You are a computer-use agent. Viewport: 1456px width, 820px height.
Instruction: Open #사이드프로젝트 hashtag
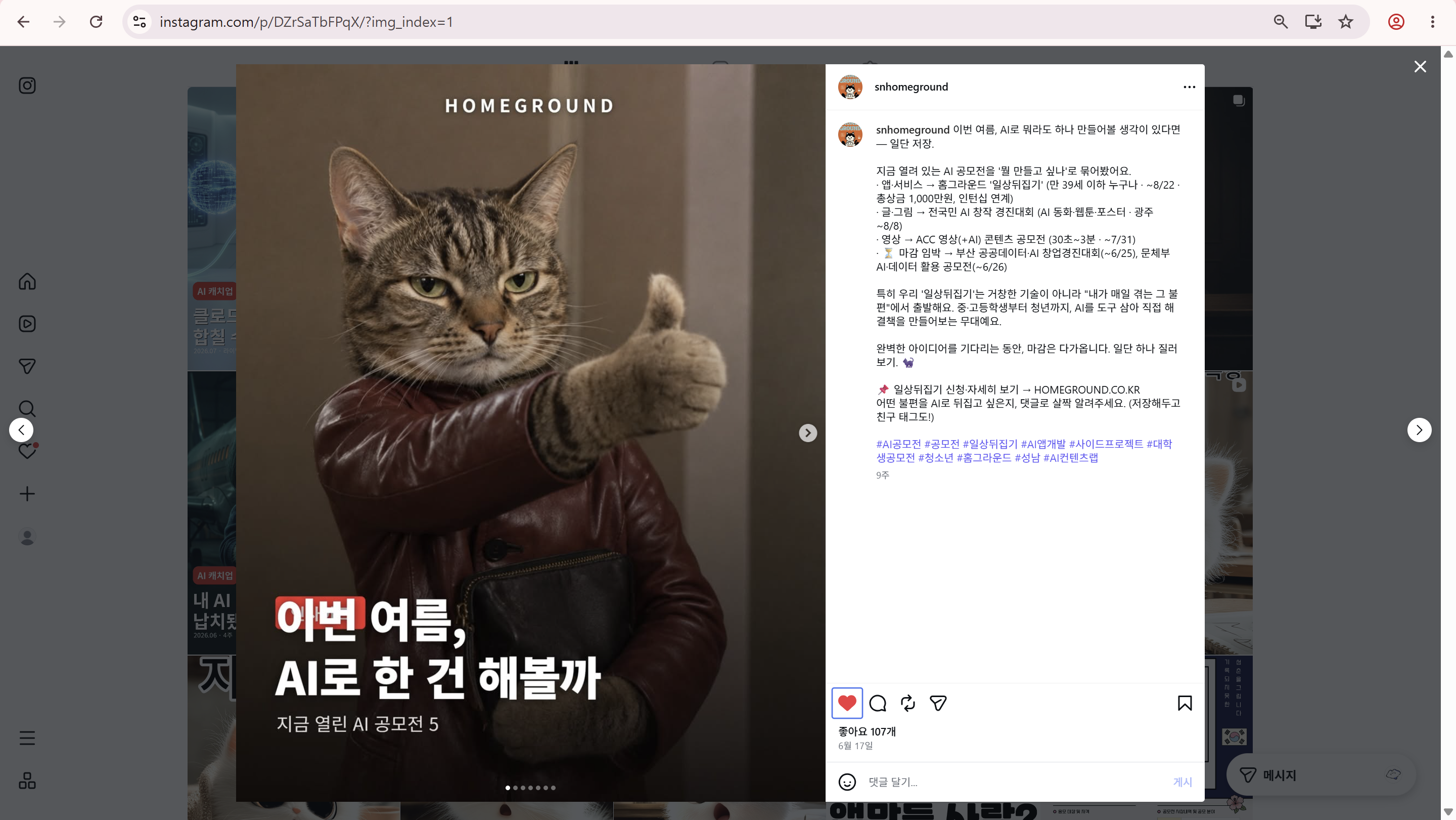point(1106,444)
